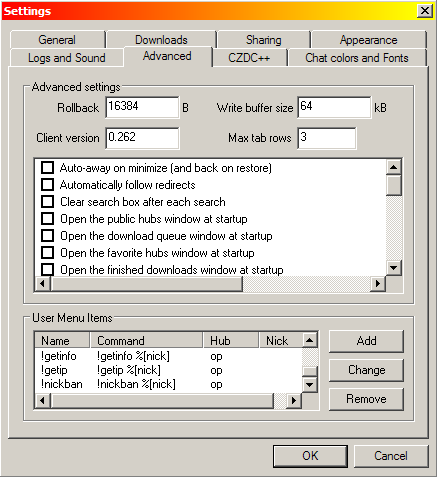Click the Hub column header
437x477 pixels.
231,341
